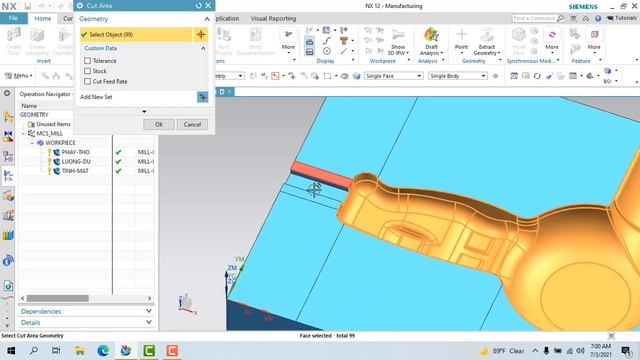The width and height of the screenshot is (640, 360).
Task: Select the TINH-MAT operation
Action: pos(75,171)
